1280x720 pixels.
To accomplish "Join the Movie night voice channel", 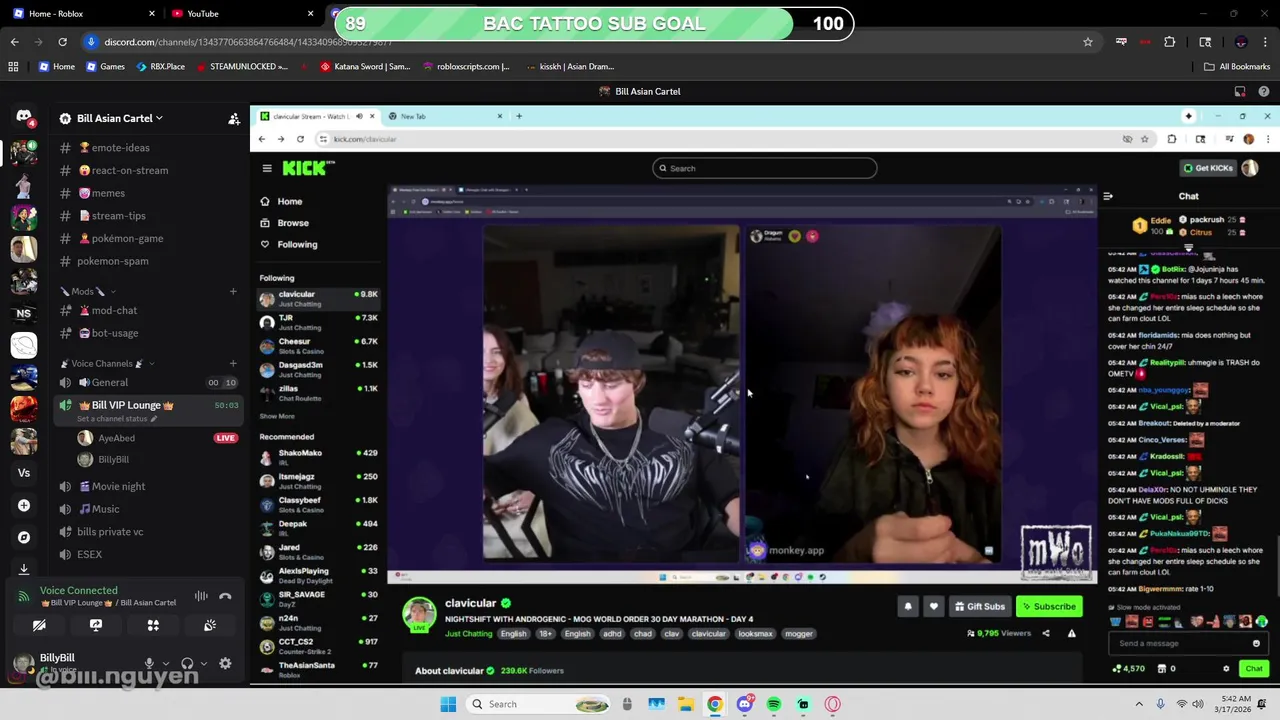I will coord(148,486).
